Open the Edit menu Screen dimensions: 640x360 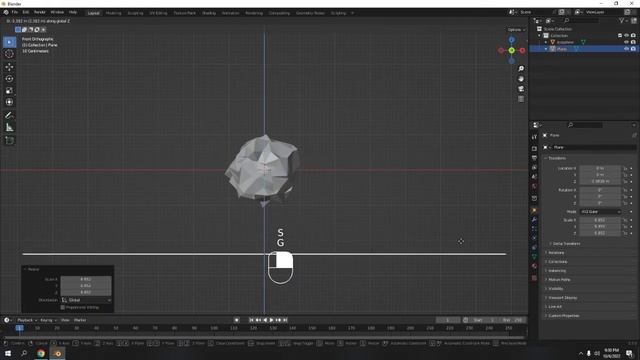pyautogui.click(x=26, y=13)
